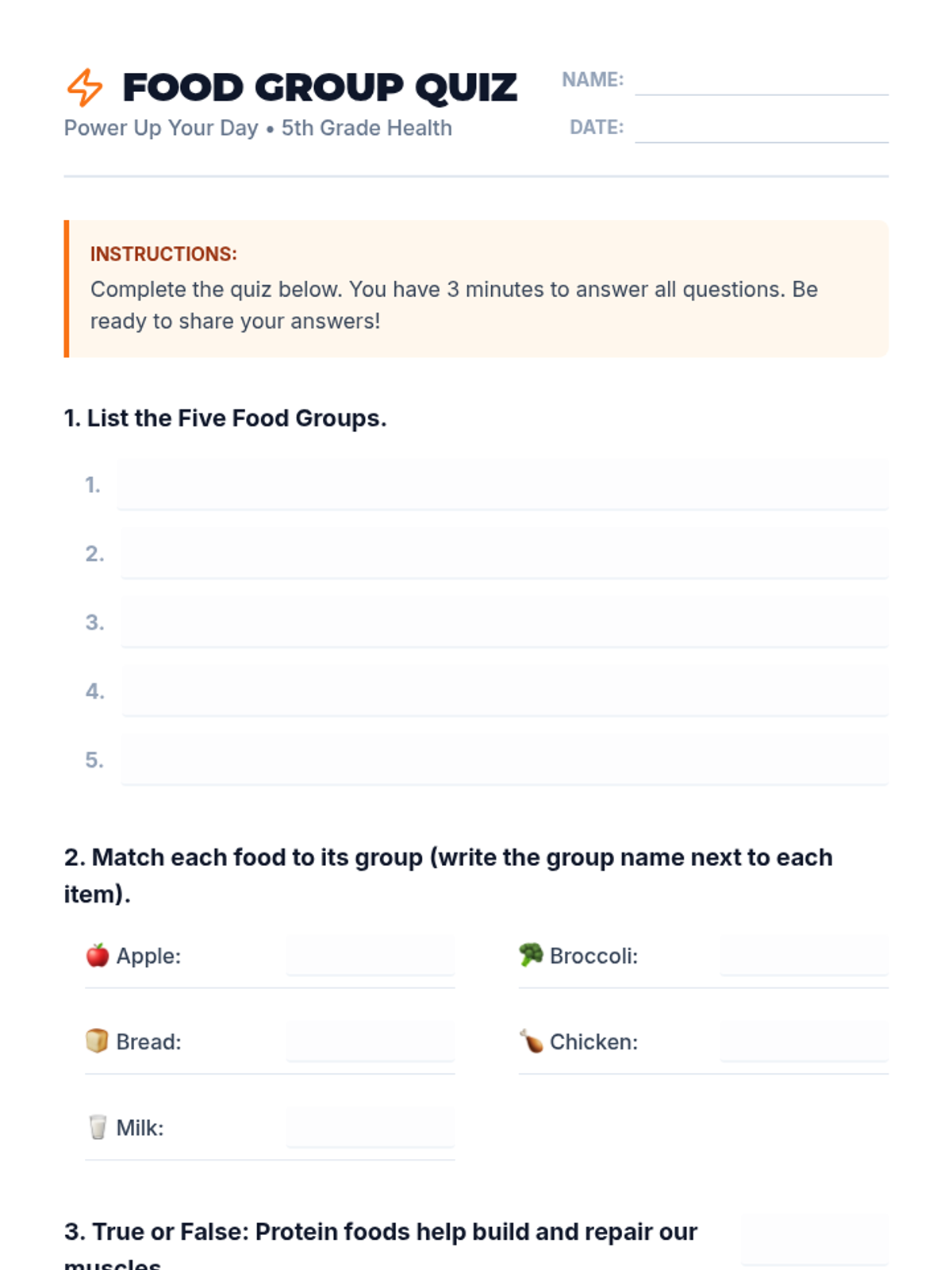Select first food group answer line
This screenshot has height=1270, width=952.
(x=503, y=484)
